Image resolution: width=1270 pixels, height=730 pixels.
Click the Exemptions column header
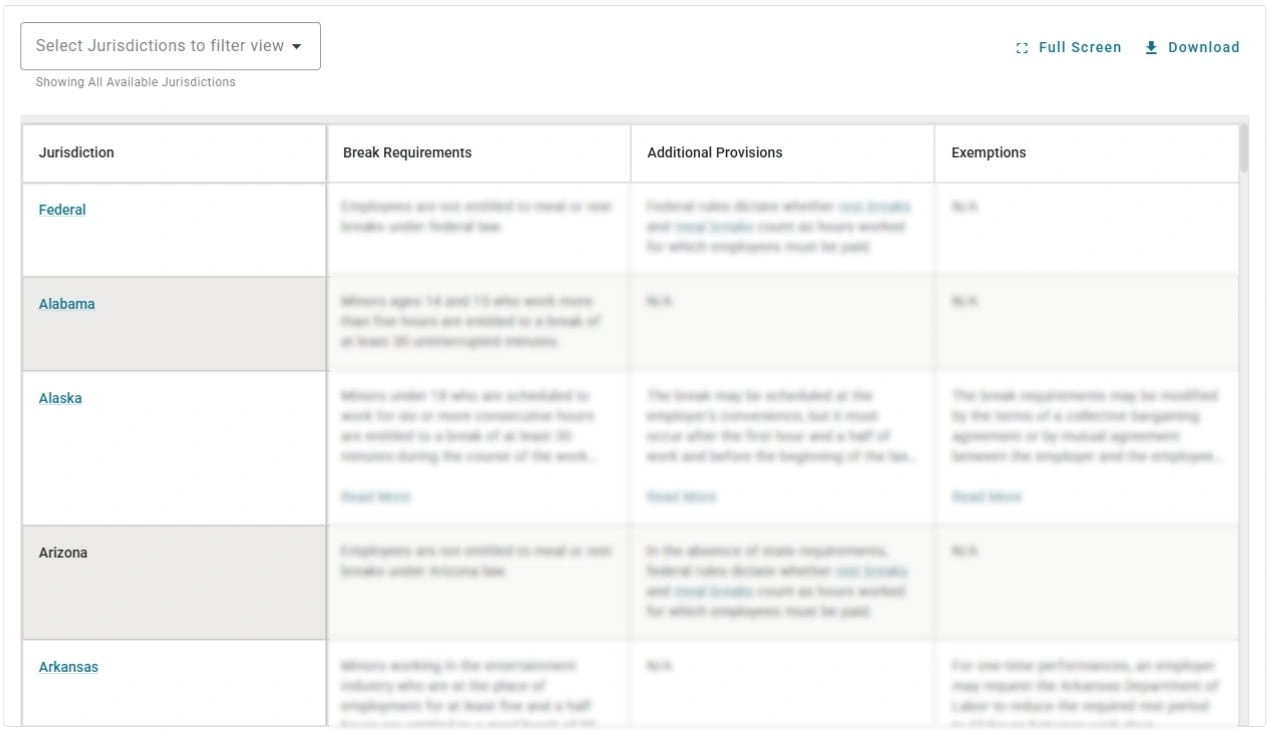click(988, 153)
